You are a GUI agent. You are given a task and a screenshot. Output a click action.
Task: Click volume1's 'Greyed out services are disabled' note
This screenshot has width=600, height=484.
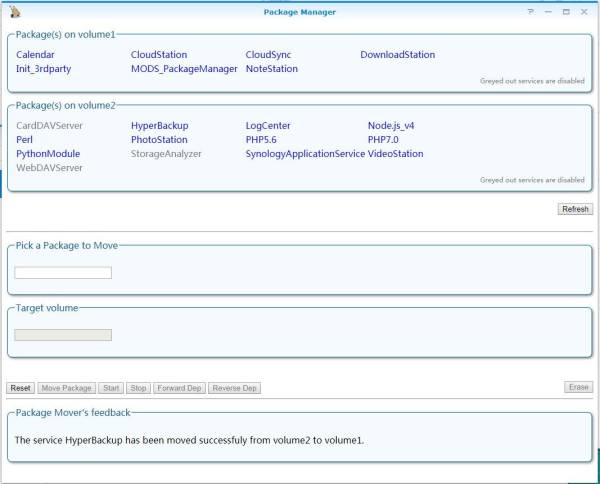click(x=532, y=81)
